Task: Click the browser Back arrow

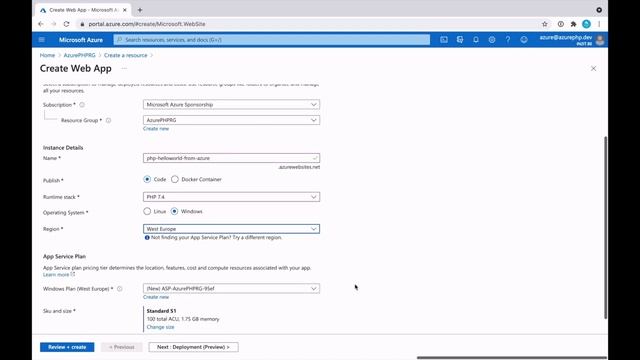Action: tap(41, 24)
